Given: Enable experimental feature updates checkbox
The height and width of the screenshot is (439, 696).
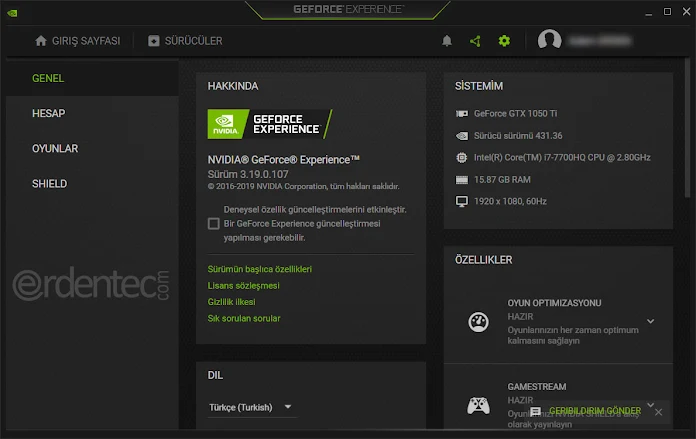Looking at the screenshot, I should point(214,224).
